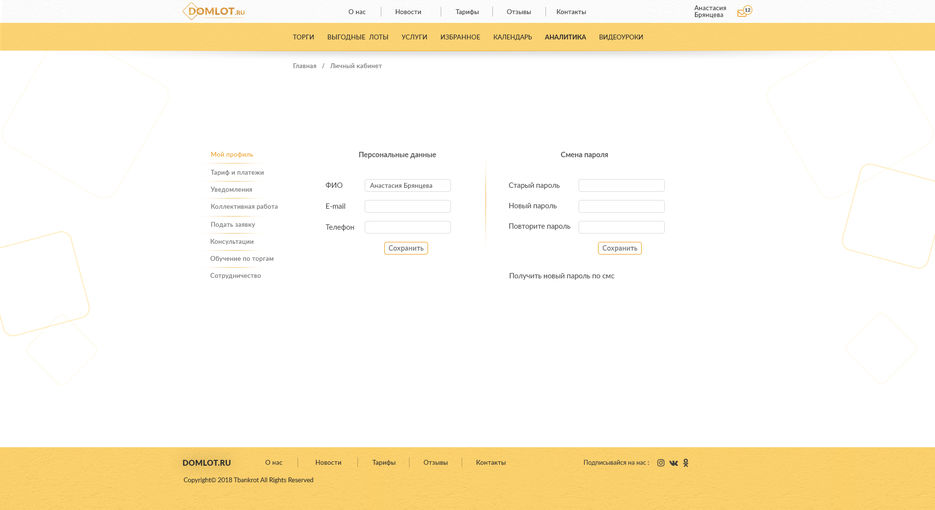935x510 pixels.
Task: Open Подать заявку in sidebar
Action: point(233,225)
